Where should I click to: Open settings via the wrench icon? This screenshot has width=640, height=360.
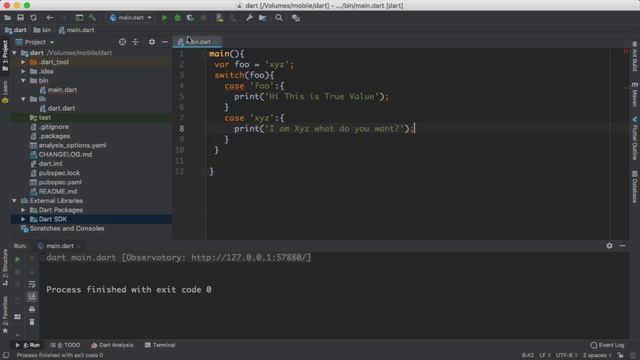coord(249,18)
